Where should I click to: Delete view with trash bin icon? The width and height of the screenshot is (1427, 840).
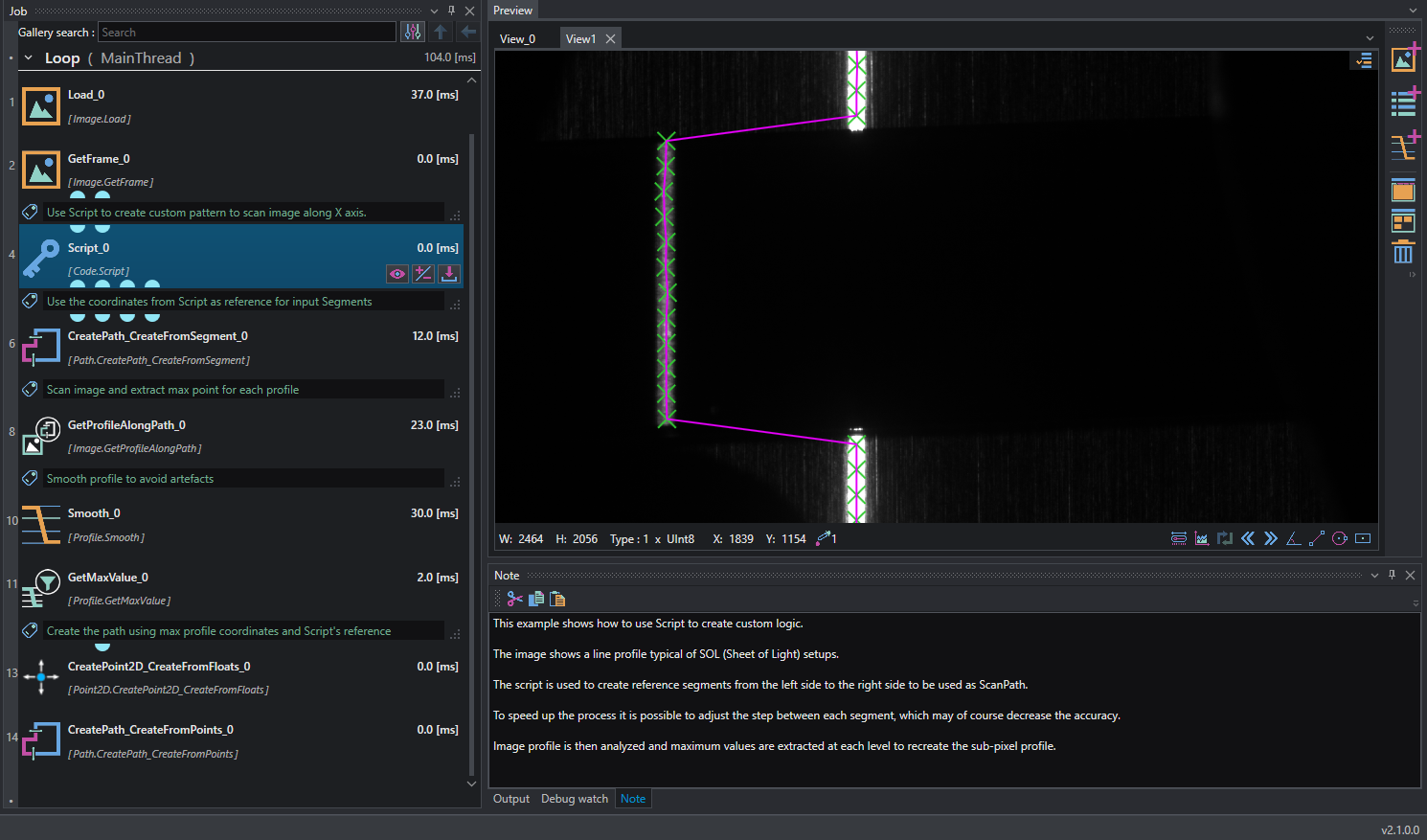tap(1403, 252)
